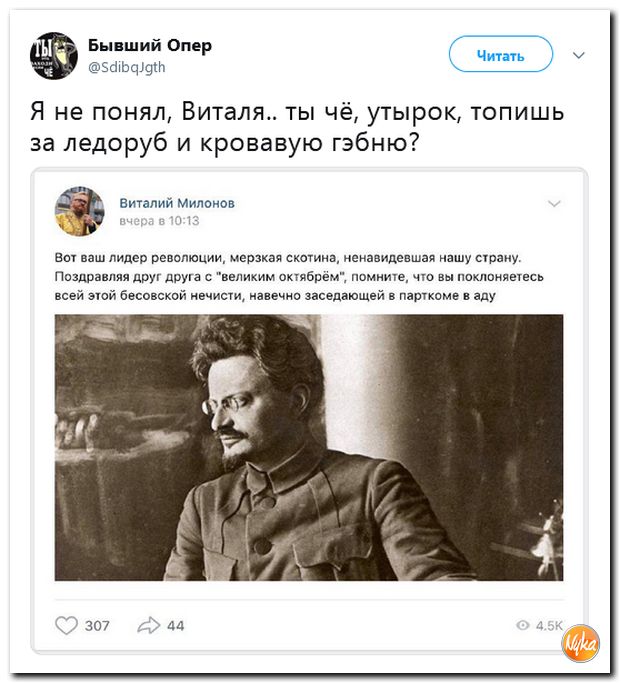Click the 307 likes count
Image resolution: width=621 pixels, height=684 pixels.
pos(97,626)
